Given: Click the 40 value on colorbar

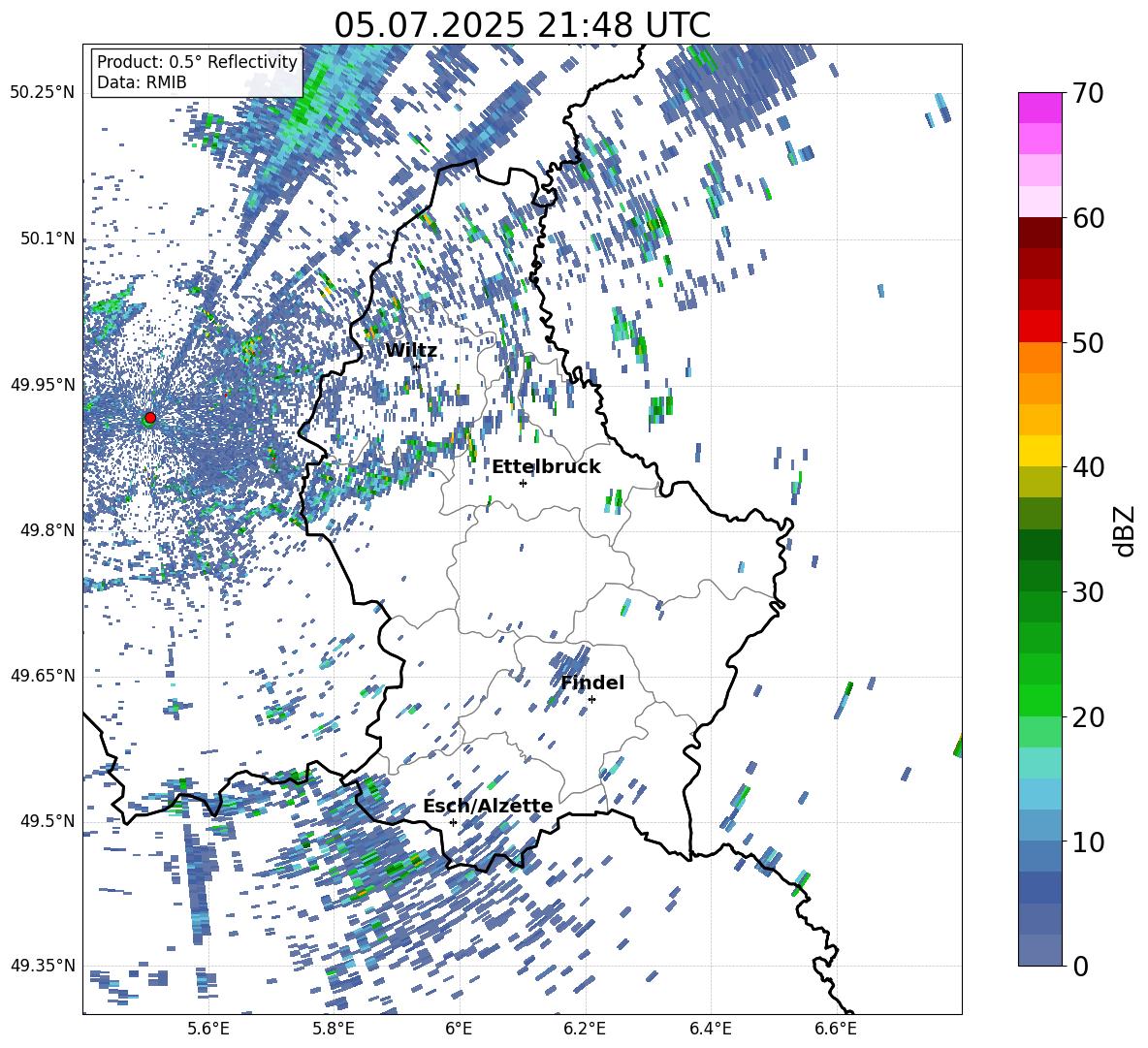Looking at the screenshot, I should [x=1088, y=467].
